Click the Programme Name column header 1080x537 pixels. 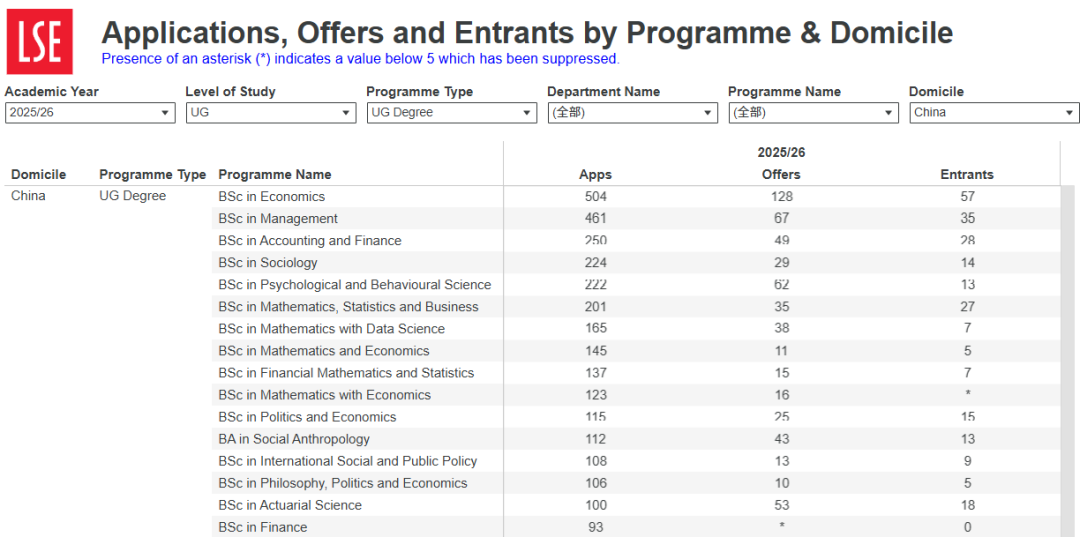(275, 175)
